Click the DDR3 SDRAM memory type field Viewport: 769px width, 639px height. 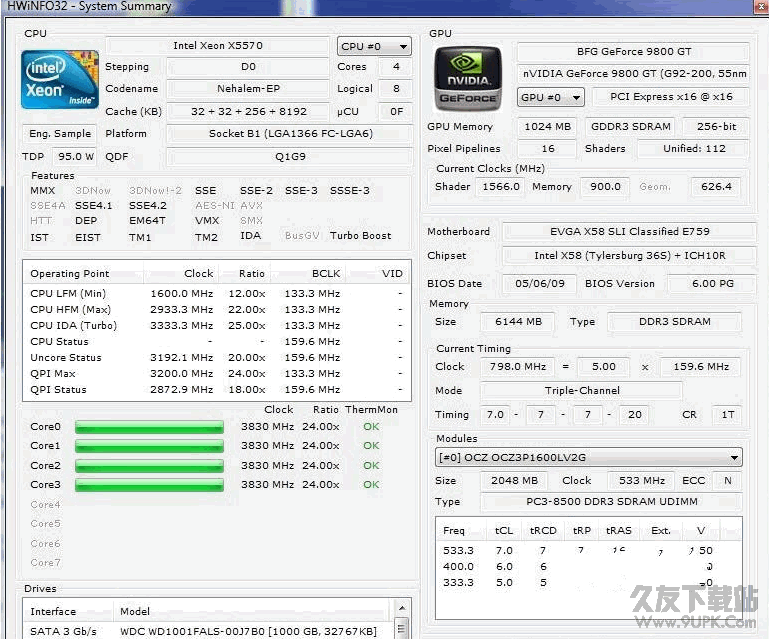pos(674,322)
